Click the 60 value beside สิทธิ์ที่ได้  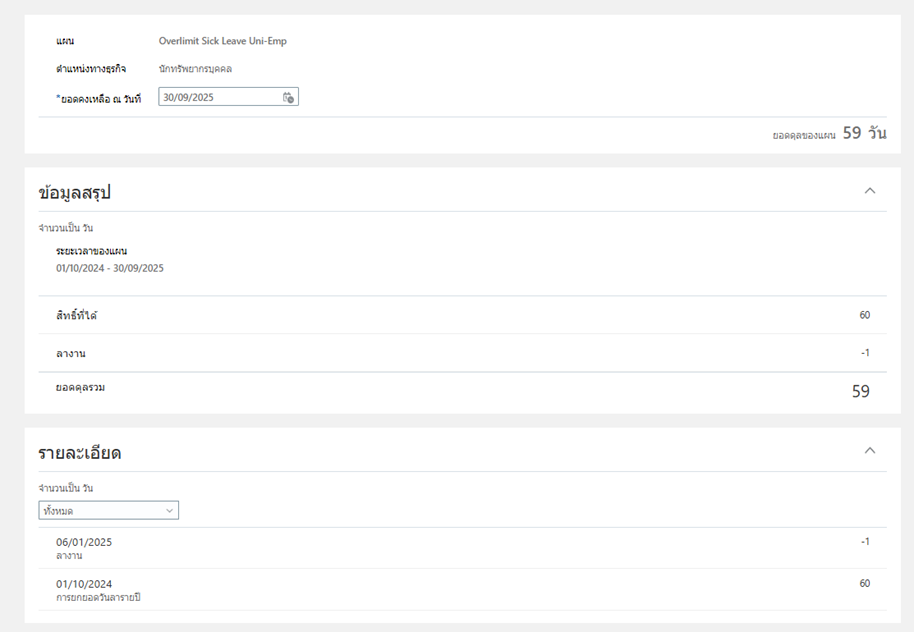[864, 315]
